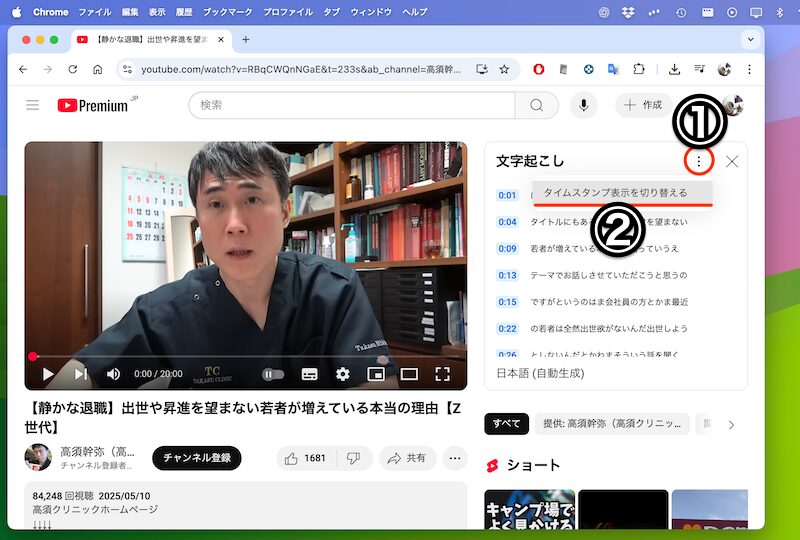Image resolution: width=800 pixels, height=540 pixels.
Task: Focus the 検索 search field
Action: pos(352,105)
